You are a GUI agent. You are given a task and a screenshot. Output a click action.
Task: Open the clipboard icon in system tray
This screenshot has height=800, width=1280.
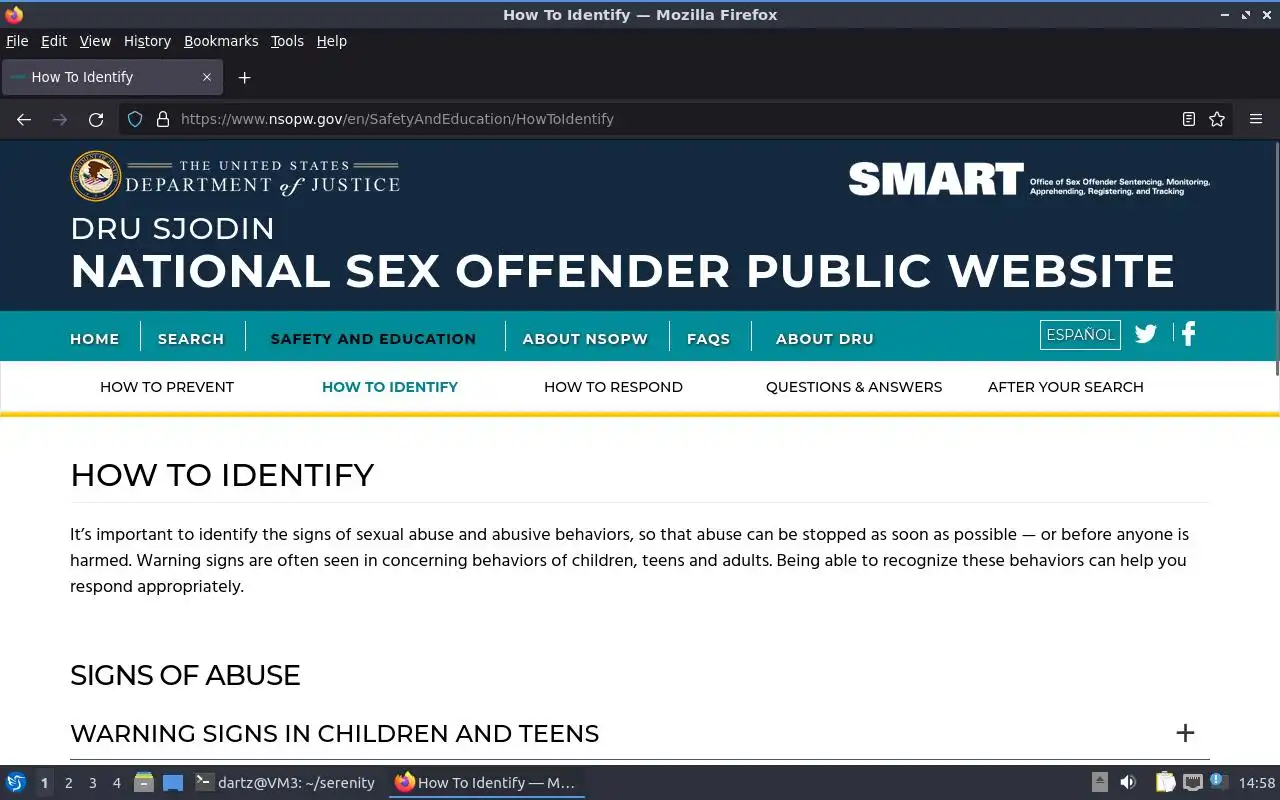click(x=1165, y=783)
